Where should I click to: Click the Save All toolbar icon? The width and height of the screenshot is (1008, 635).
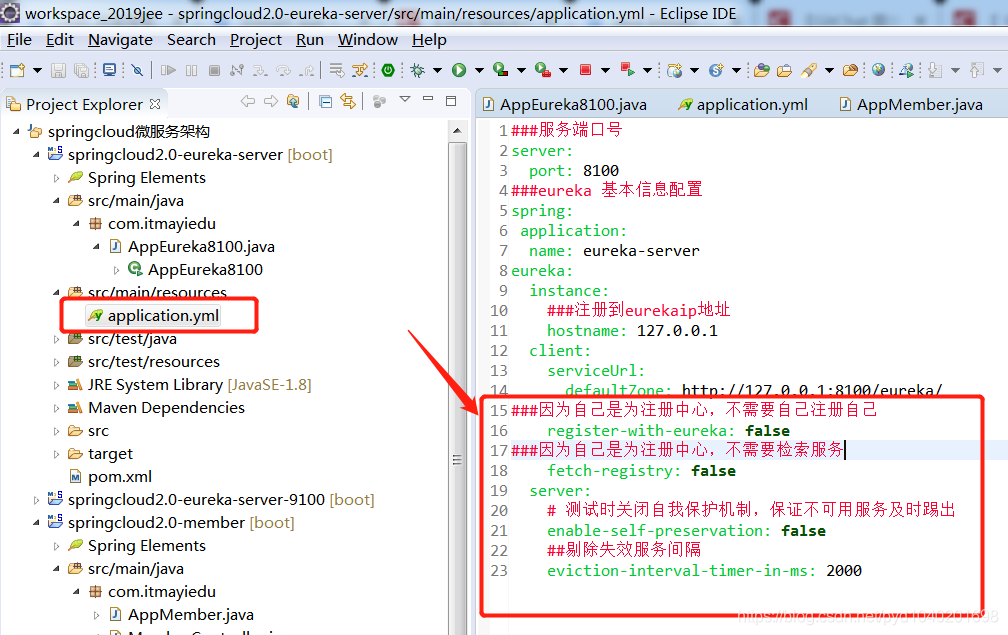point(82,70)
